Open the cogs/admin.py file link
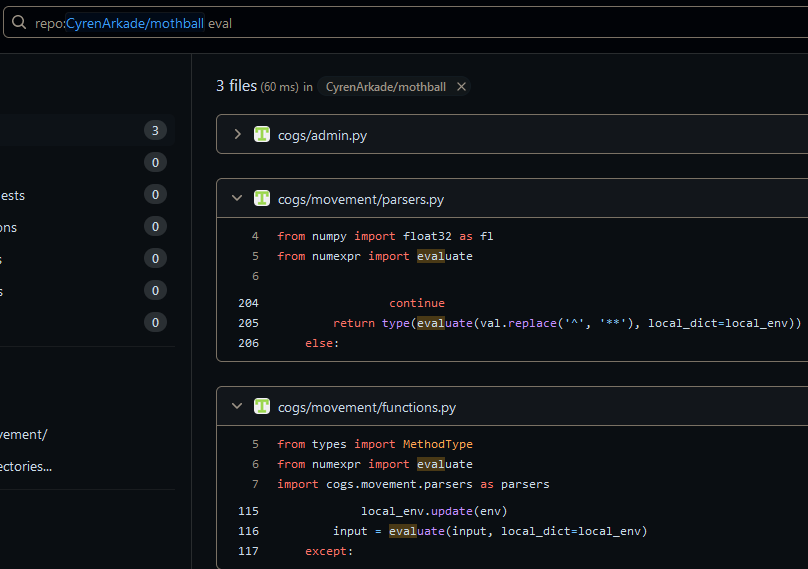 322,135
